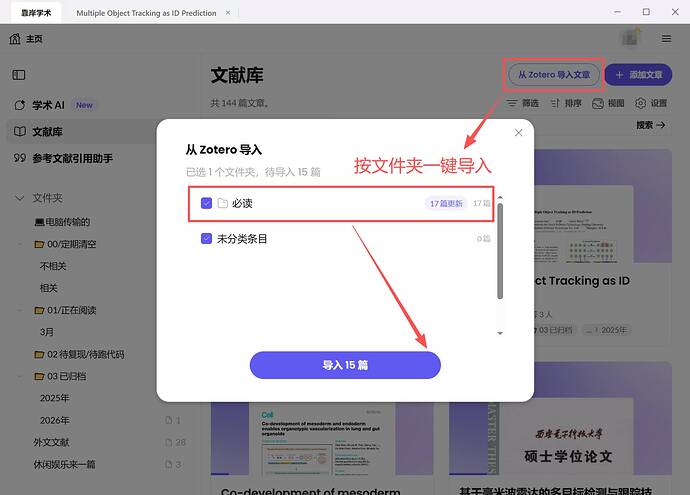Select the 休闲娱乐来一篇 folder
This screenshot has height=495, width=690.
click(x=65, y=464)
